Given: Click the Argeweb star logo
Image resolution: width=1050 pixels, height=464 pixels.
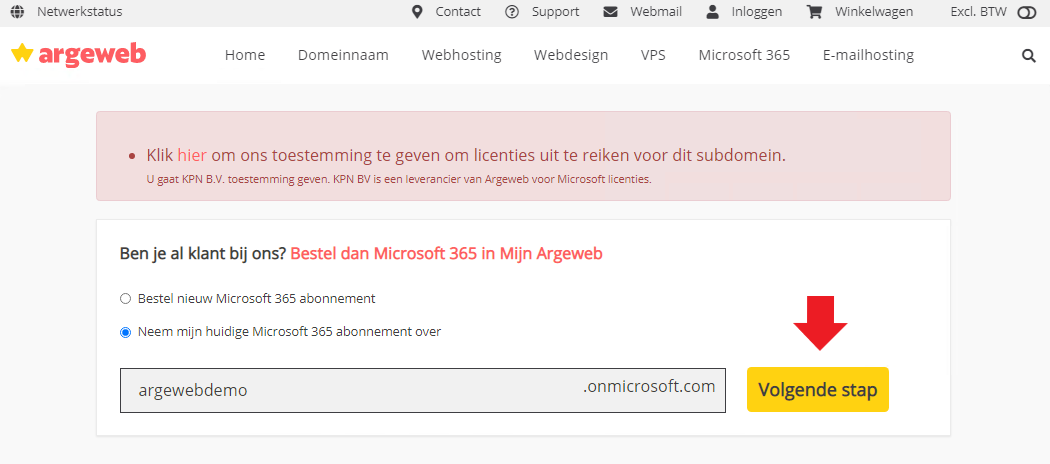Looking at the screenshot, I should click(x=78, y=54).
